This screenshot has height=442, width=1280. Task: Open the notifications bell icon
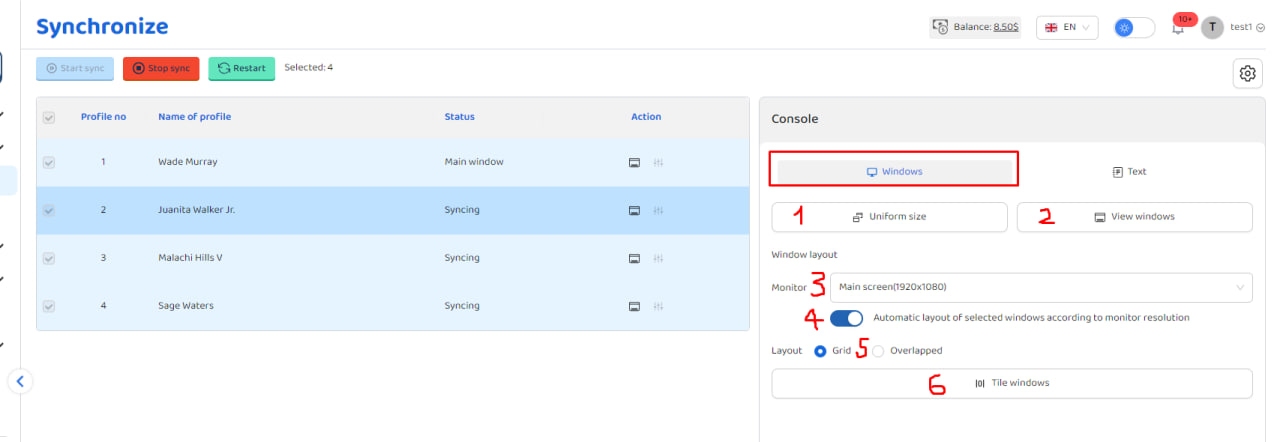1178,28
